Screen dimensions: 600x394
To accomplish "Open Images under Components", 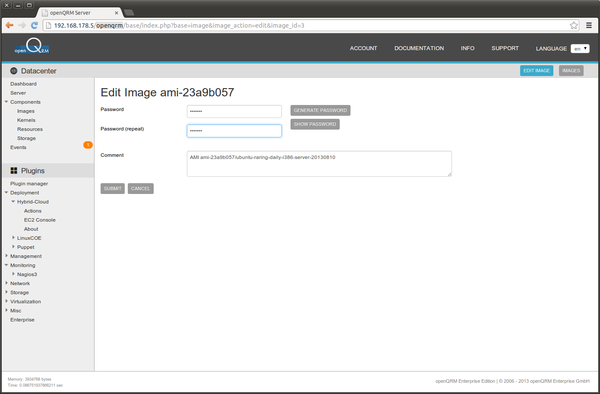I will (26, 111).
